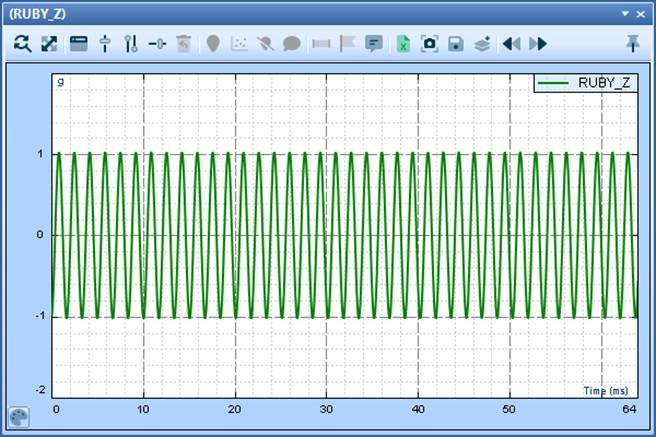656x437 pixels.
Task: Click the "30" time axis value
Action: pos(326,409)
